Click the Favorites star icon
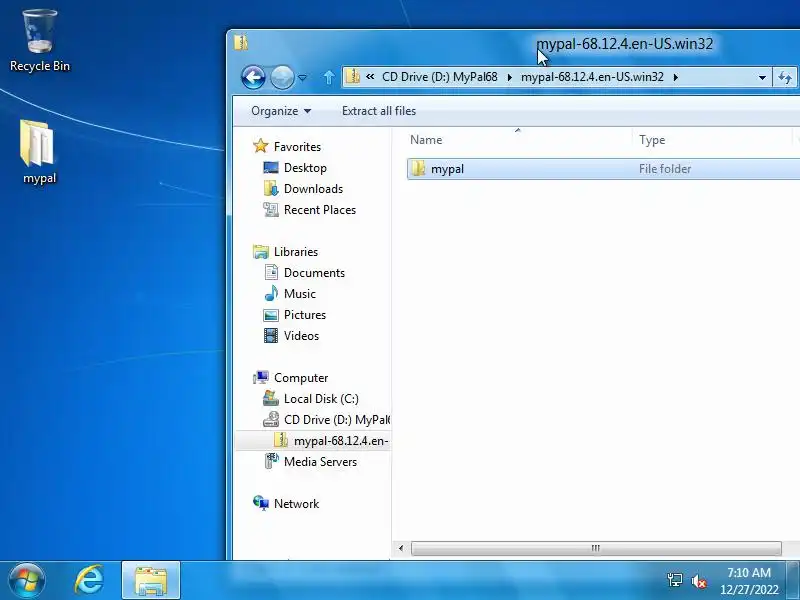 point(260,146)
